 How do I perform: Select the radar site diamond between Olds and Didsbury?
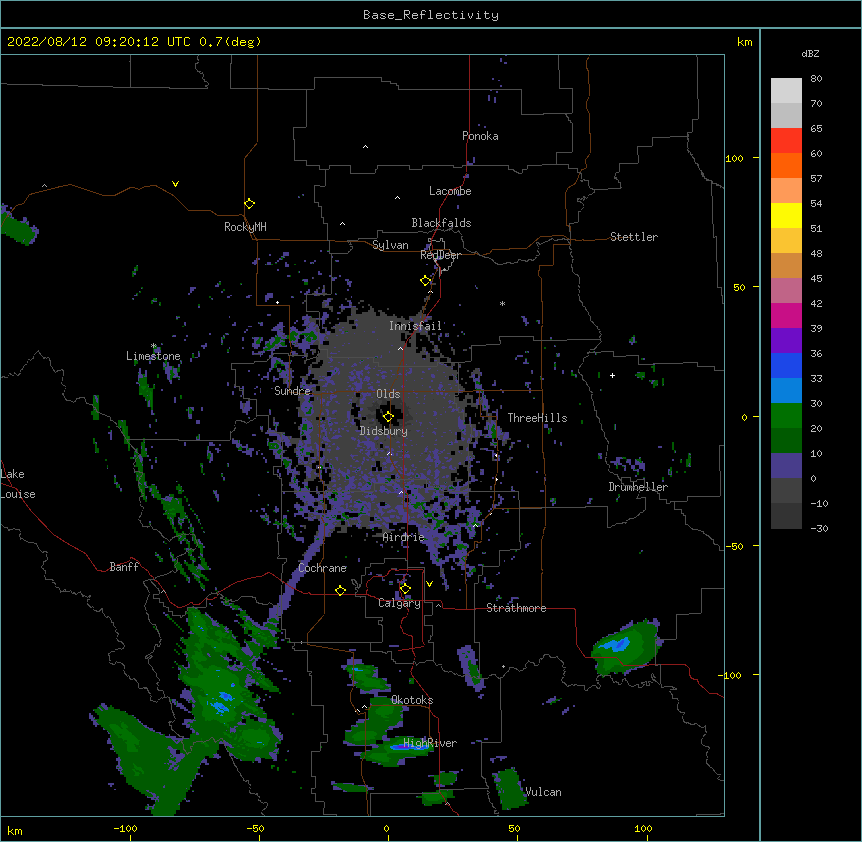(x=388, y=417)
